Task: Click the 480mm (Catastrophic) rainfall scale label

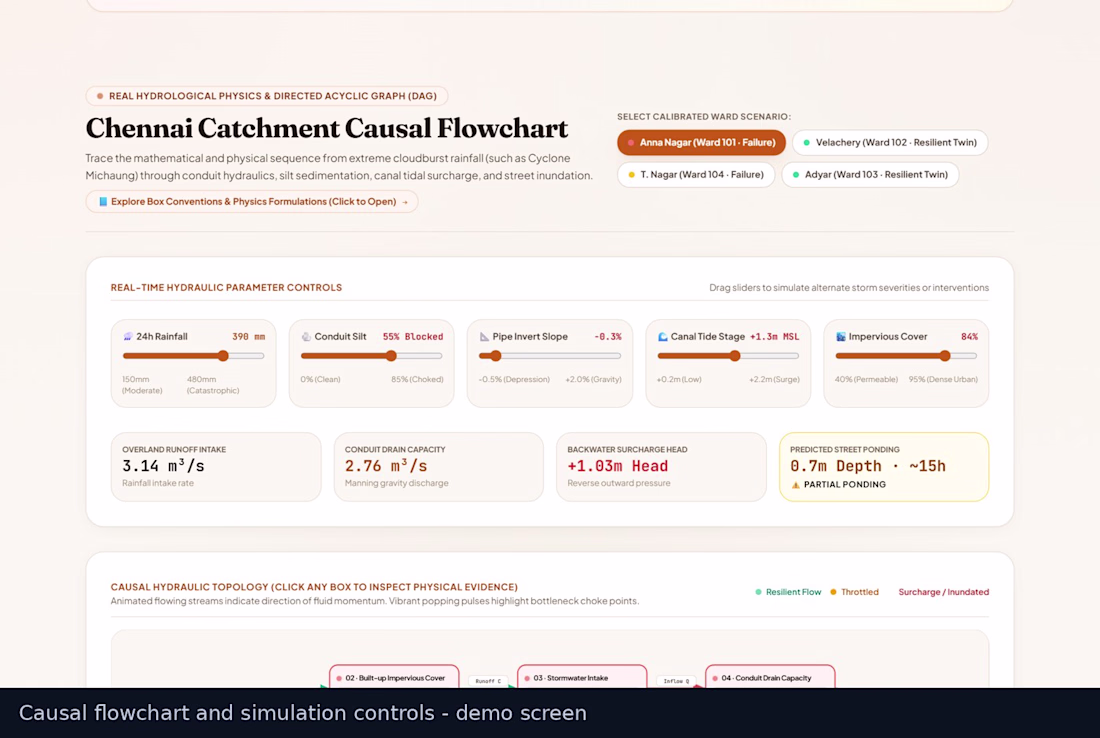Action: [213, 385]
